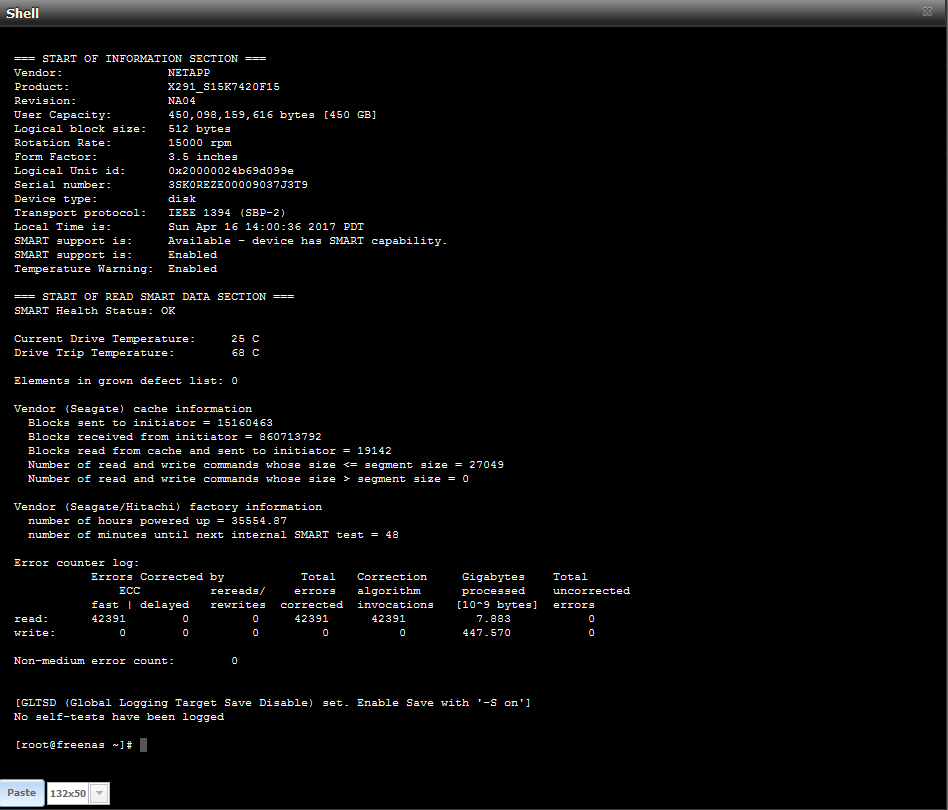Click the Shell window title

22,13
